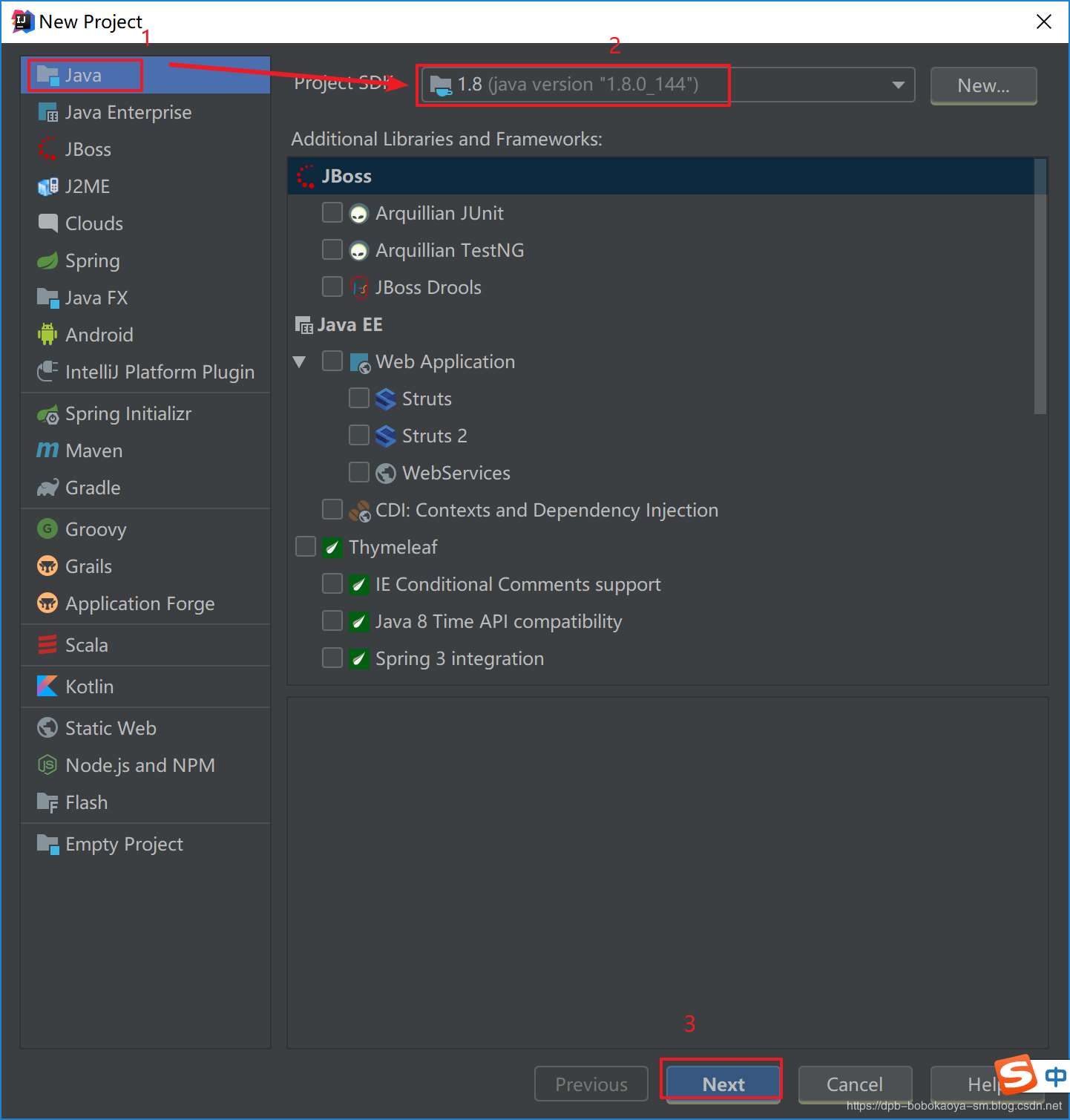Viewport: 1070px width, 1120px height.
Task: Enable the Thymeleaf checkbox
Action: click(306, 547)
